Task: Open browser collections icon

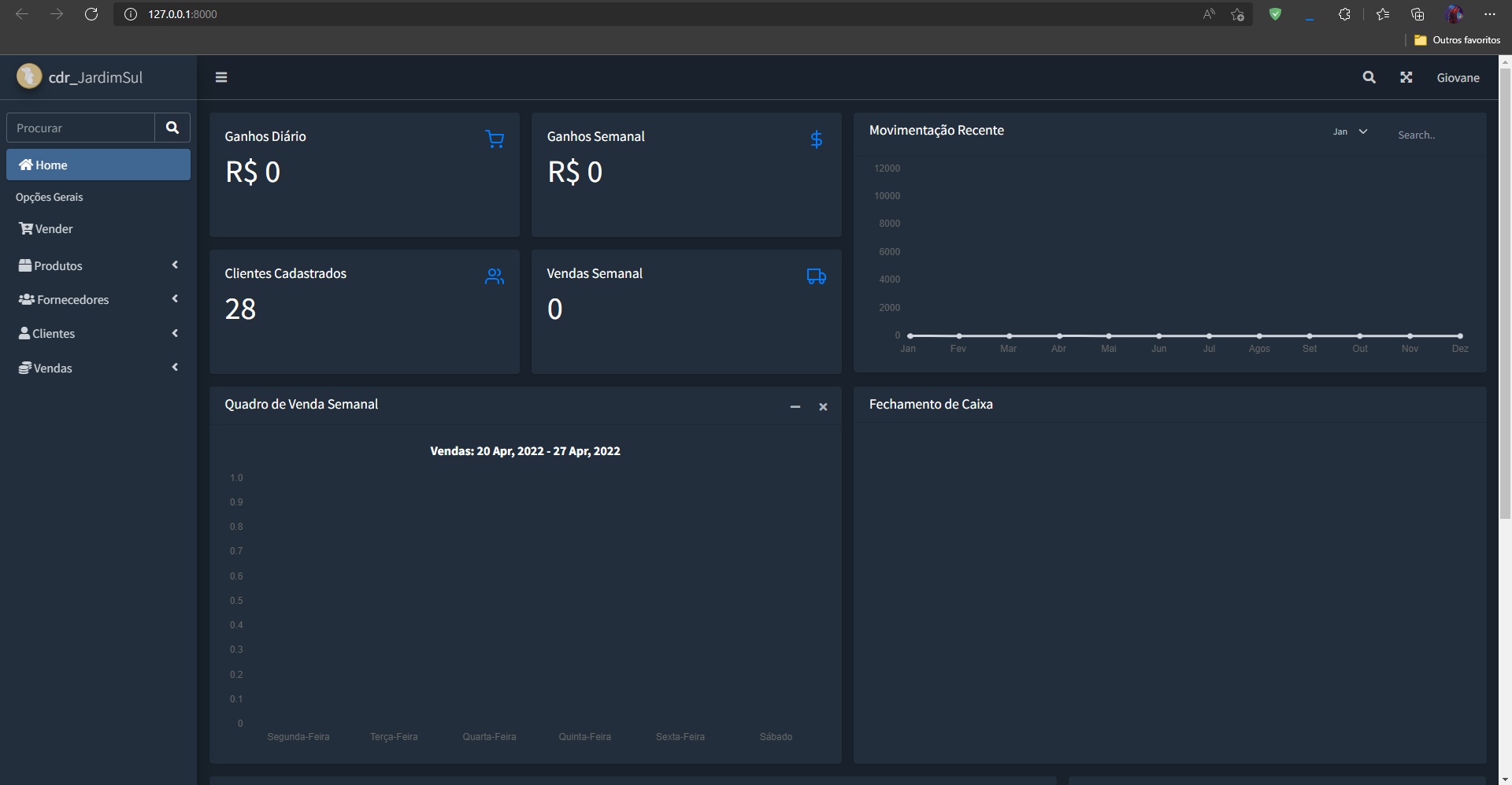Action: (x=1417, y=14)
